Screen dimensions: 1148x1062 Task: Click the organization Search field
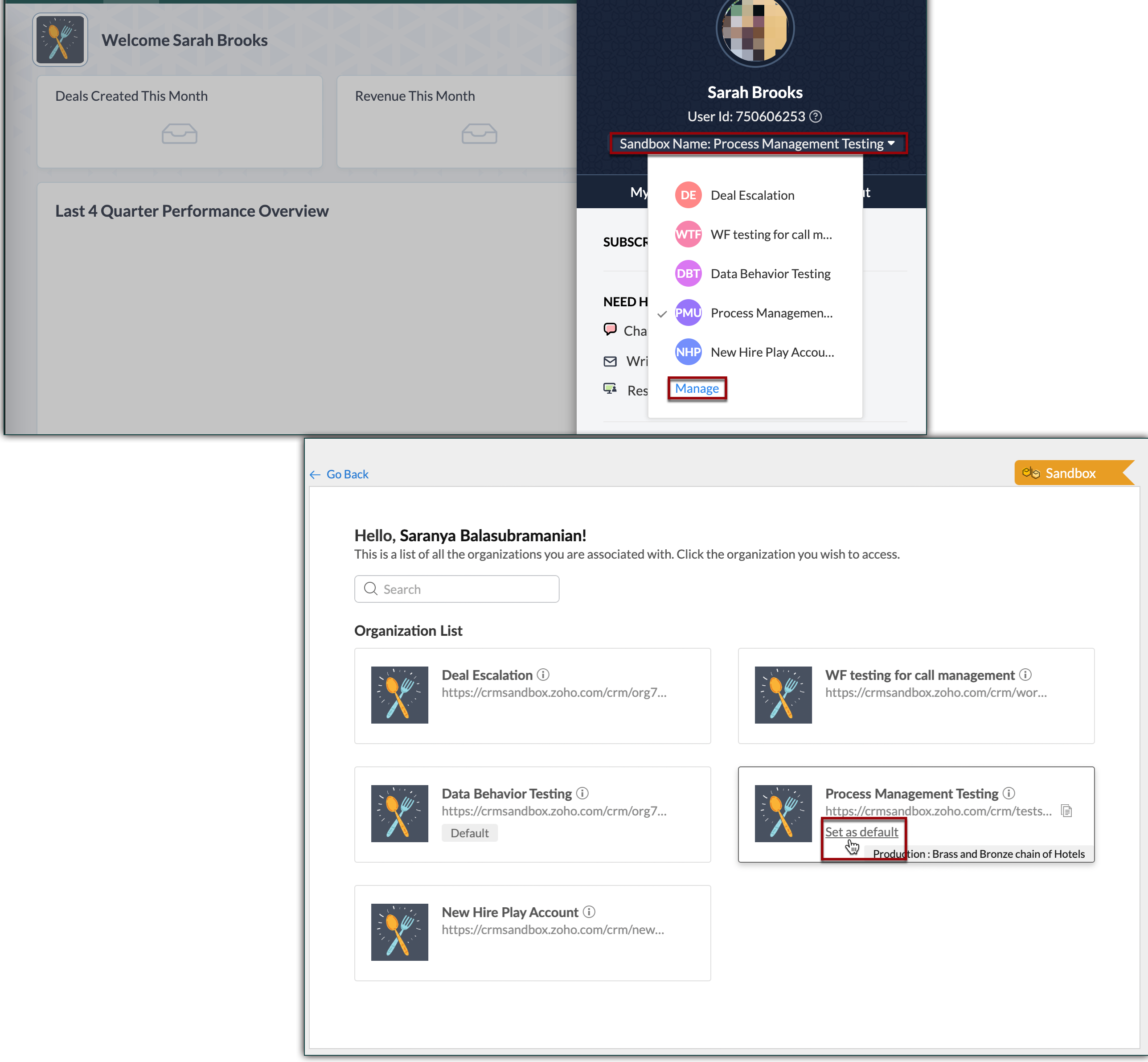[457, 589]
